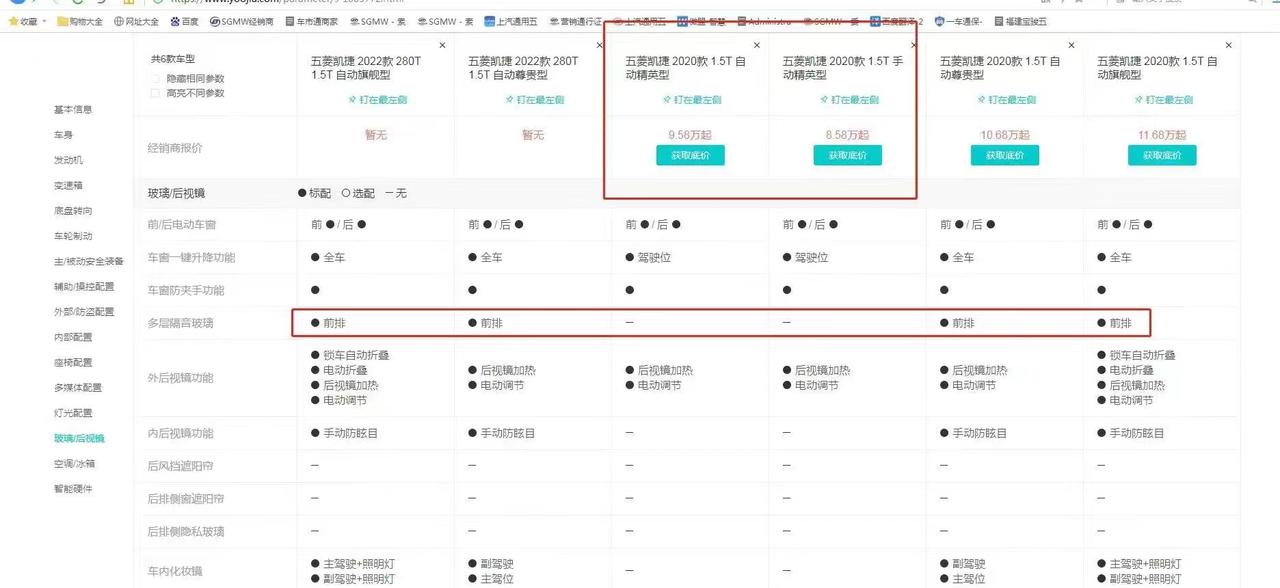Pin 2022款 280T 自动旗舰型 to far left
The image size is (1280, 588).
(376, 100)
